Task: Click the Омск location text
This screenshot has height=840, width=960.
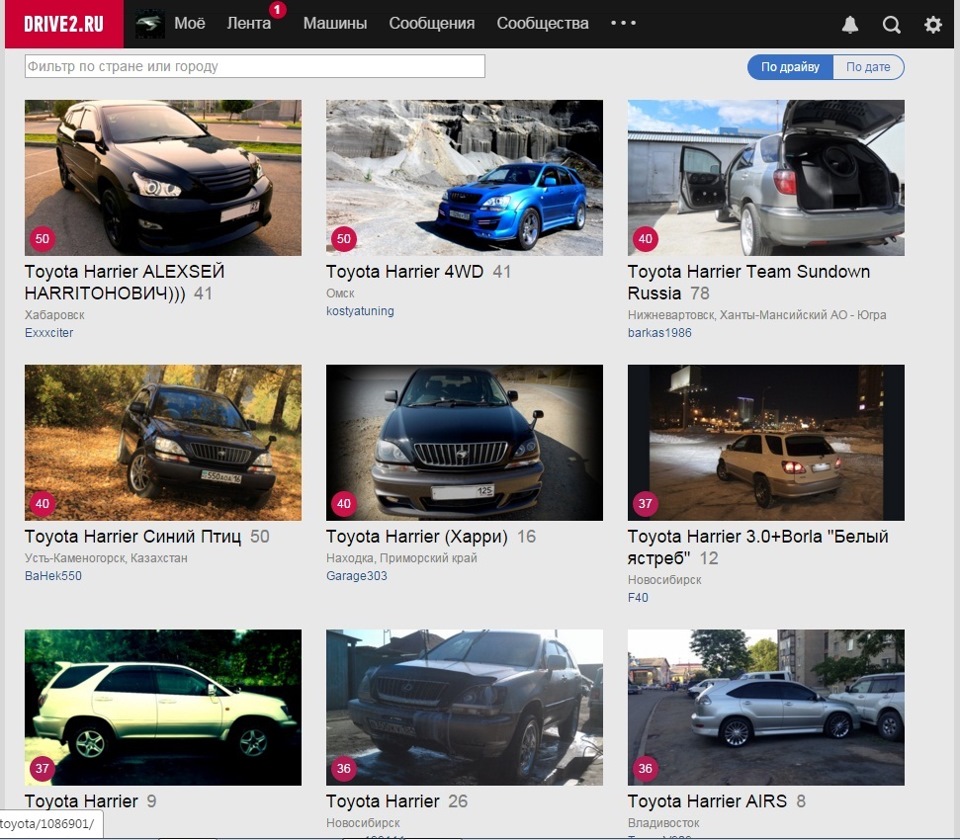Action: pos(340,293)
